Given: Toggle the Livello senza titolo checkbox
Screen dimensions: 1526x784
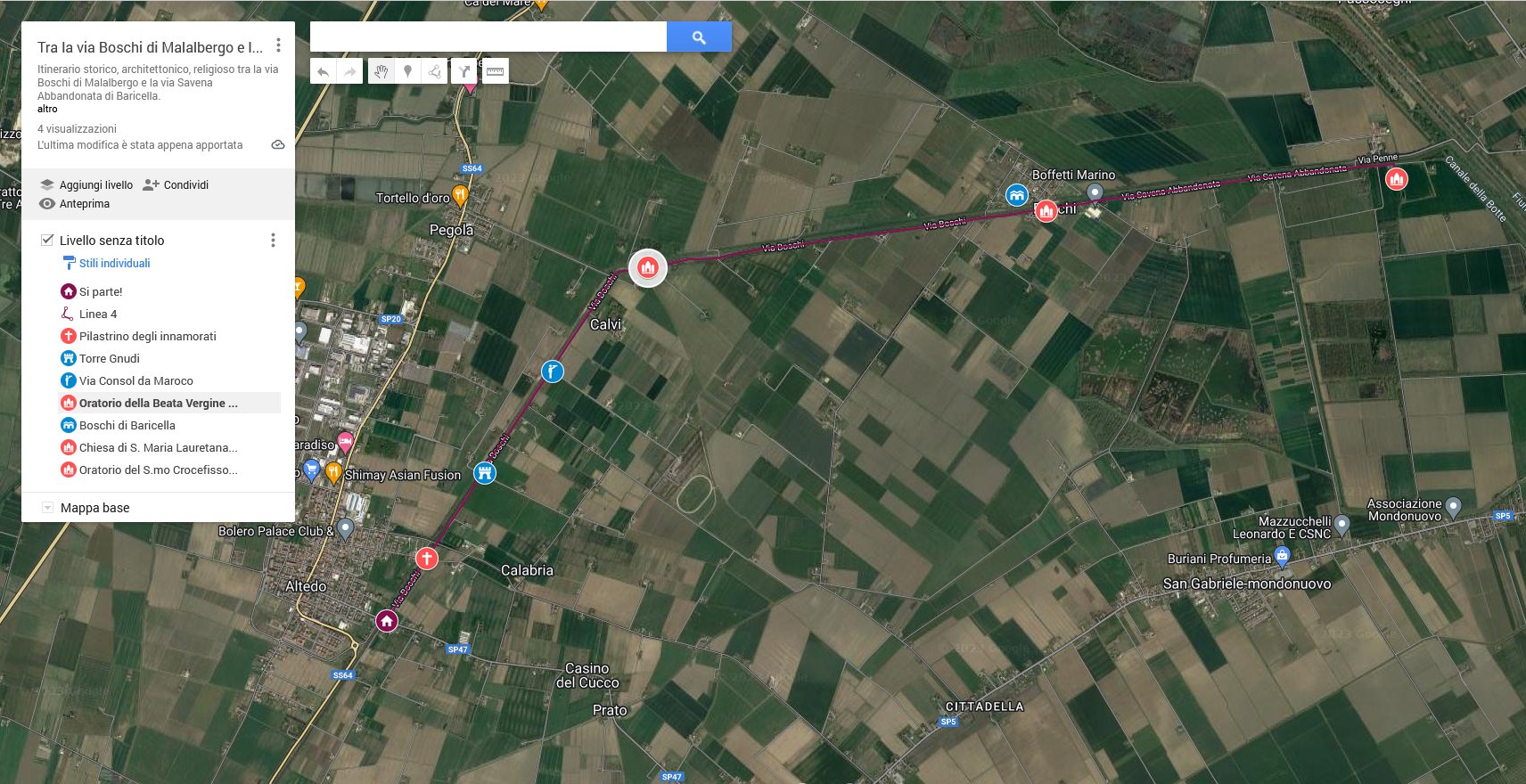Looking at the screenshot, I should 47,240.
